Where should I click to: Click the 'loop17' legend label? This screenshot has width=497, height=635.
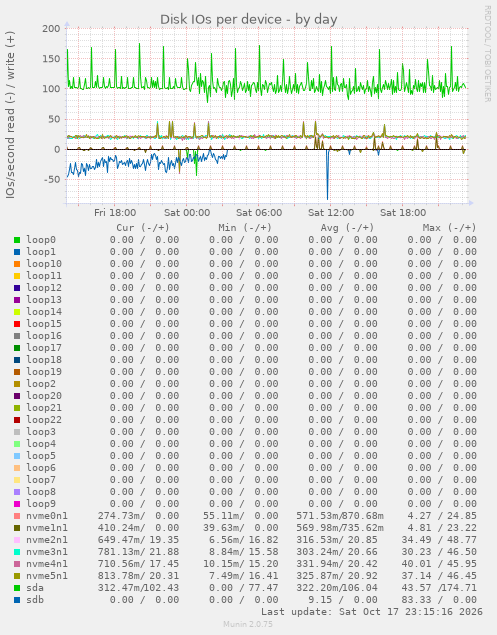point(44,348)
